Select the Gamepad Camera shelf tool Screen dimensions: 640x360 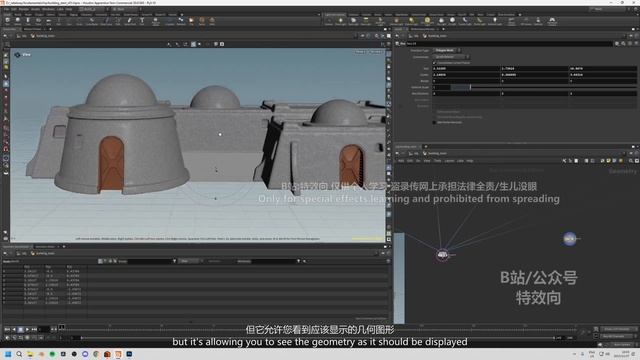pos(552,21)
